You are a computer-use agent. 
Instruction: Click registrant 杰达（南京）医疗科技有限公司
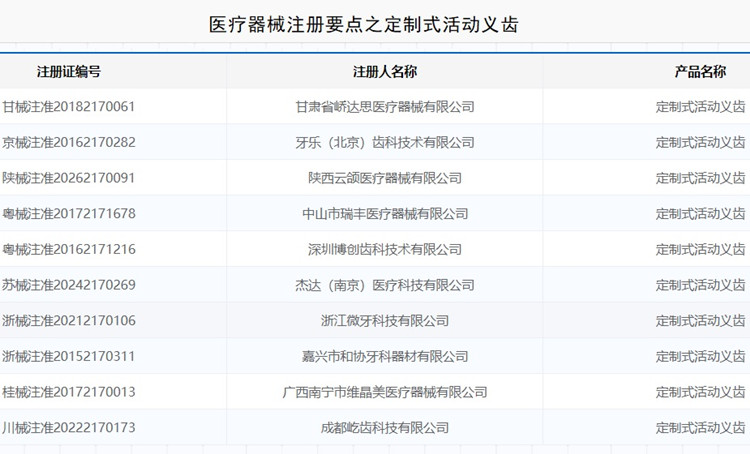(x=385, y=285)
